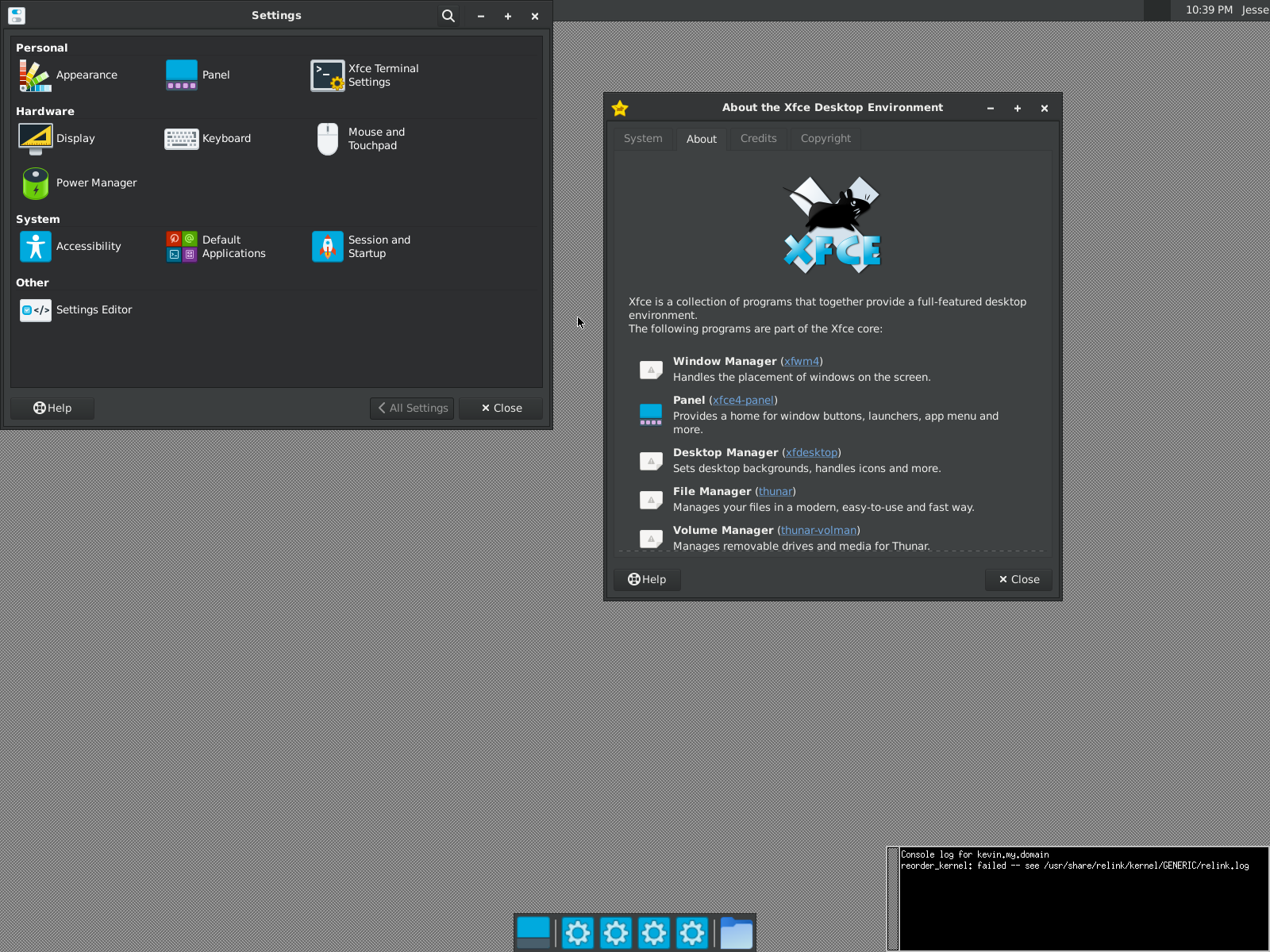Open Session and Startup settings

[362, 247]
